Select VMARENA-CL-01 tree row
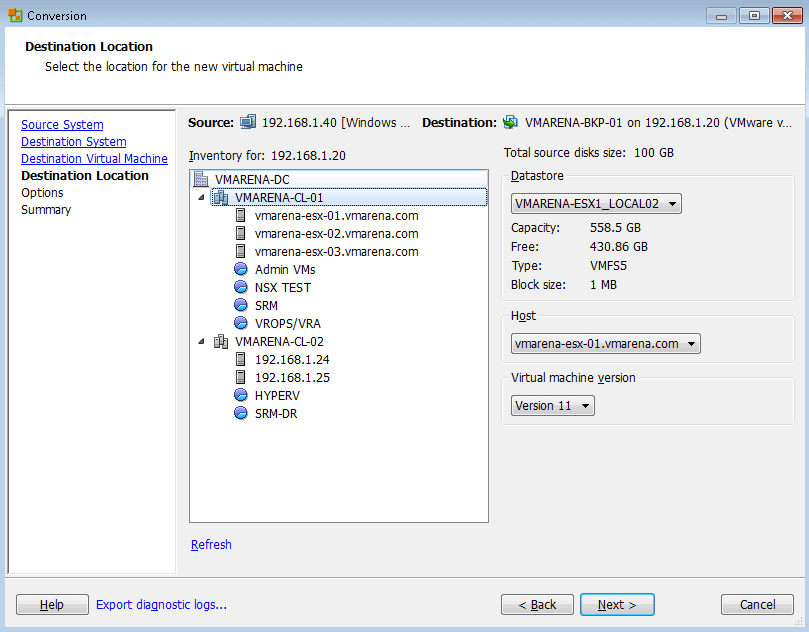809x632 pixels. point(349,197)
